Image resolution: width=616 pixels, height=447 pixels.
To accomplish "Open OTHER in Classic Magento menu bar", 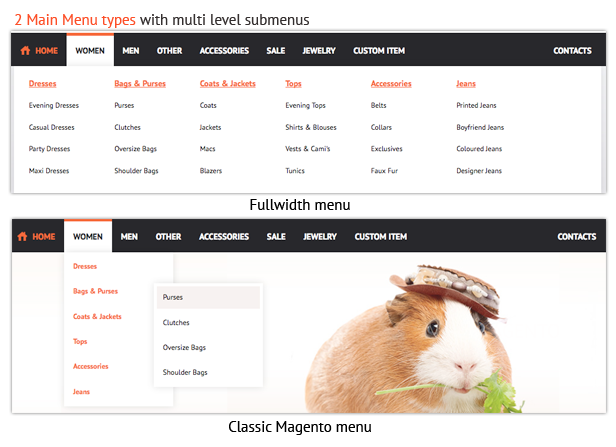I will (169, 236).
